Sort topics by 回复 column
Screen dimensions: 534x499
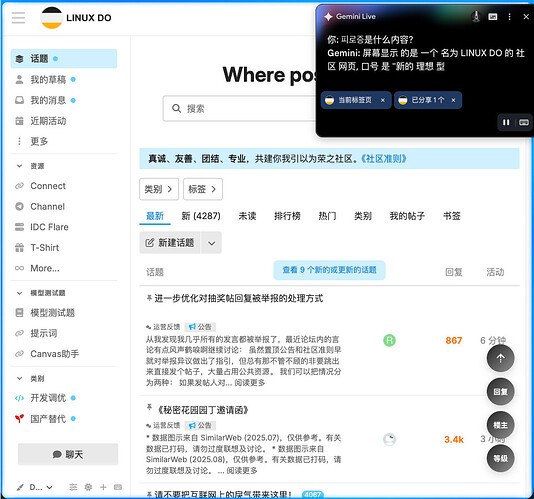click(454, 272)
